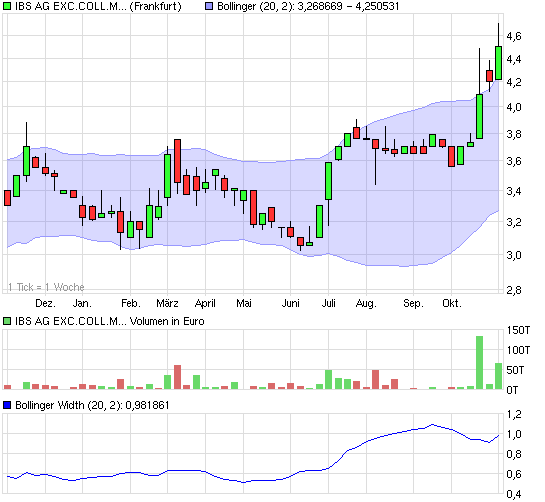Click the 0T volume axis label
The image size is (545, 502).
point(512,390)
